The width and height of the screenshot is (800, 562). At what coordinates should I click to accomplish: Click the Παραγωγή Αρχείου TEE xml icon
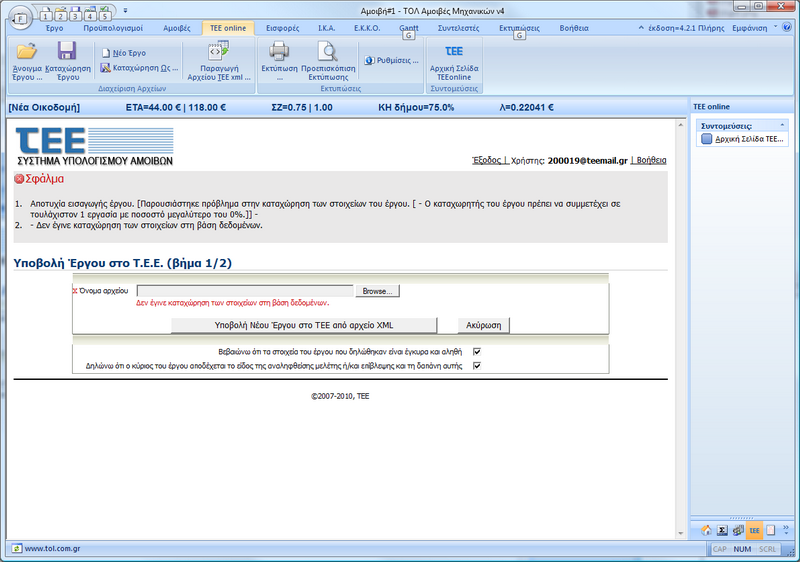(220, 52)
